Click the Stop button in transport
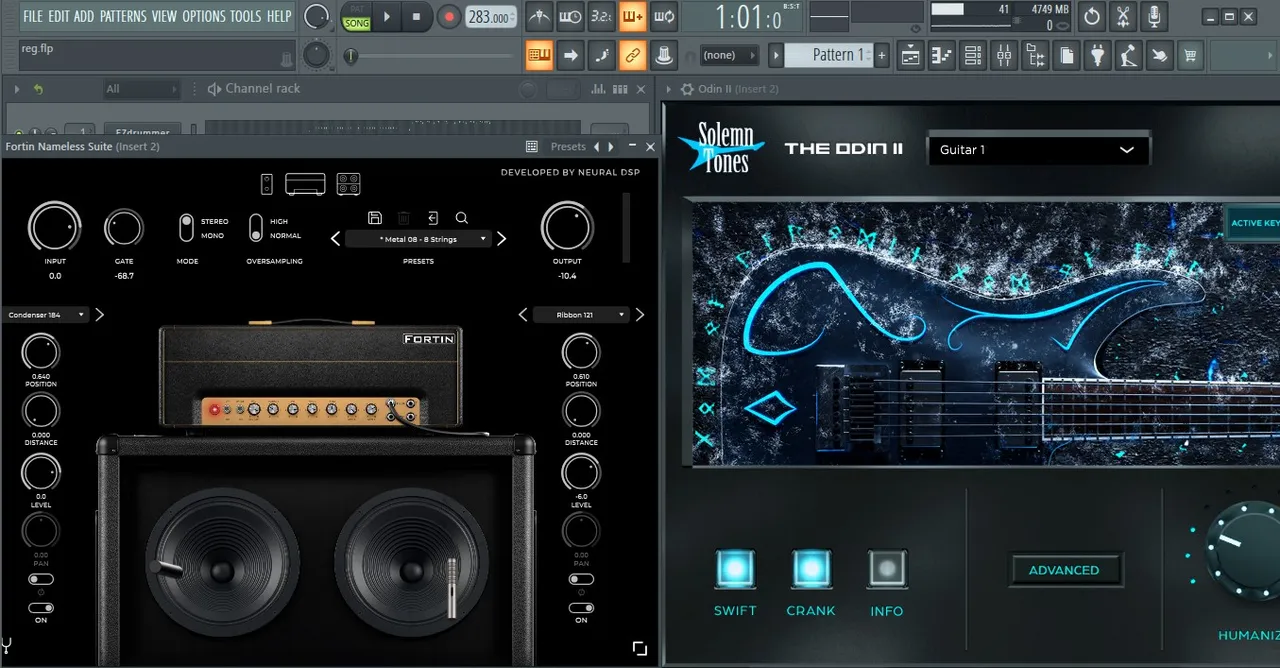 (417, 17)
